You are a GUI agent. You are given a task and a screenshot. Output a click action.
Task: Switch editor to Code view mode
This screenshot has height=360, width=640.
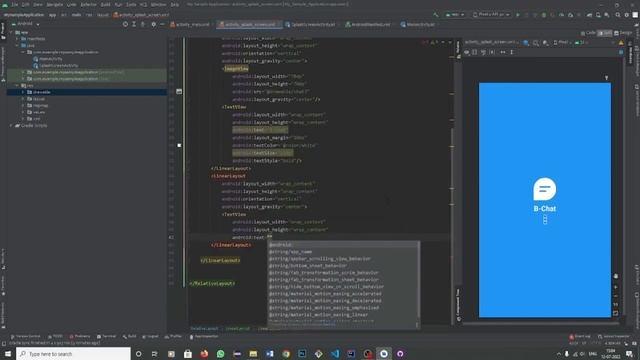588,33
